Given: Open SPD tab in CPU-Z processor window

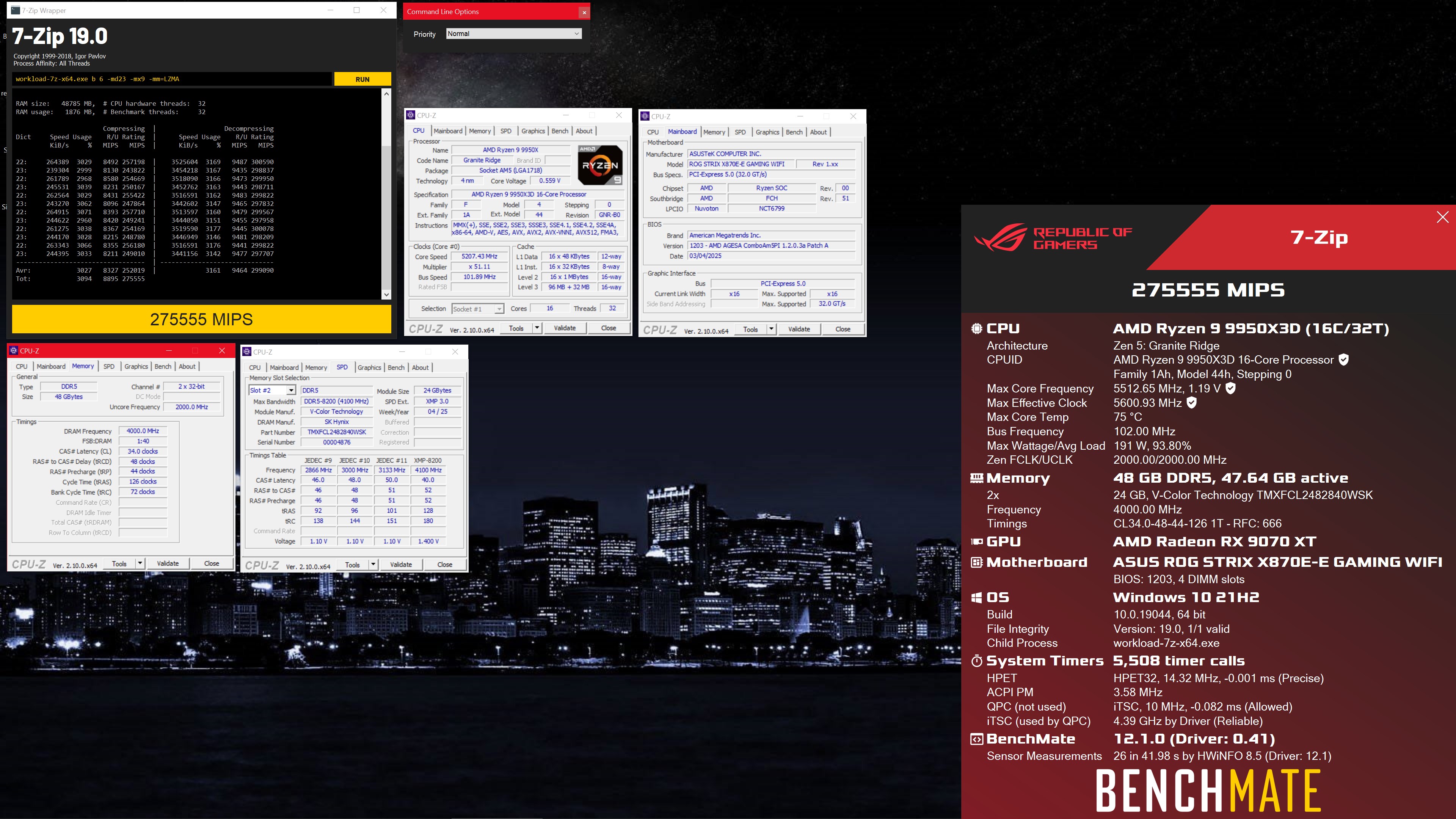Looking at the screenshot, I should coord(506,131).
